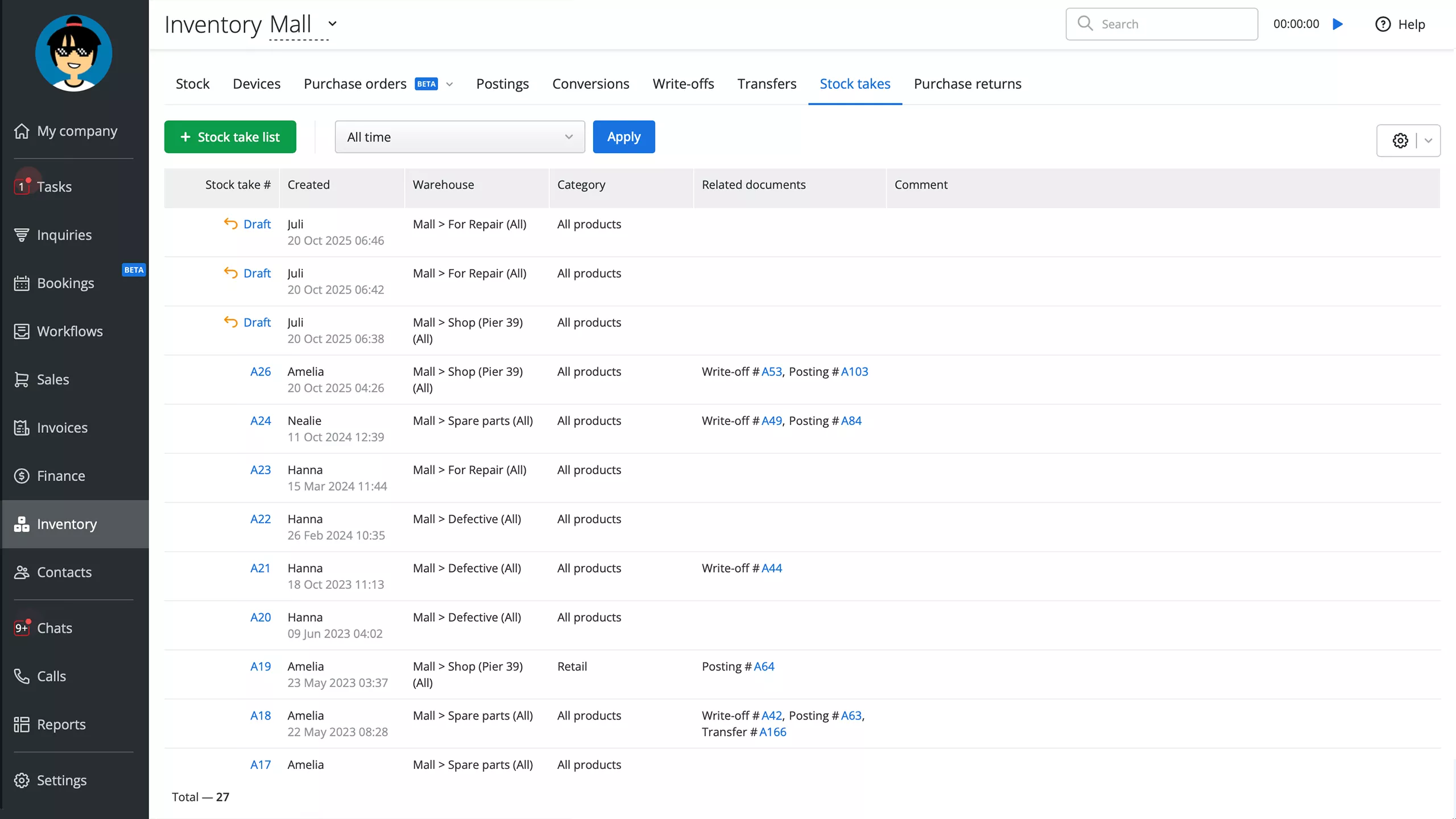Click the Bookings calendar icon
This screenshot has width=1456, height=819.
click(22, 283)
